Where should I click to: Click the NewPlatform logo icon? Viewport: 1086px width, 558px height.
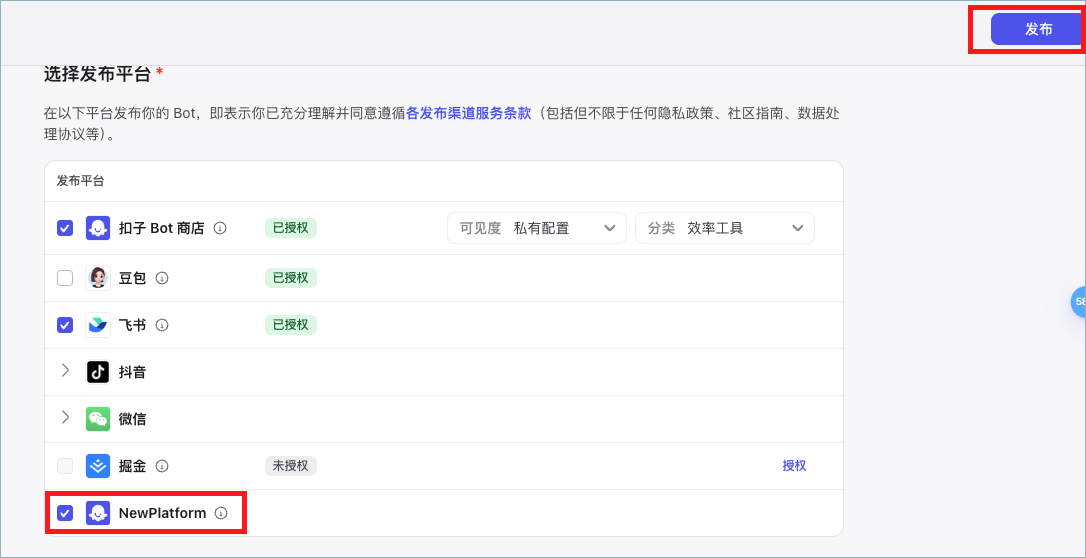[x=98, y=513]
